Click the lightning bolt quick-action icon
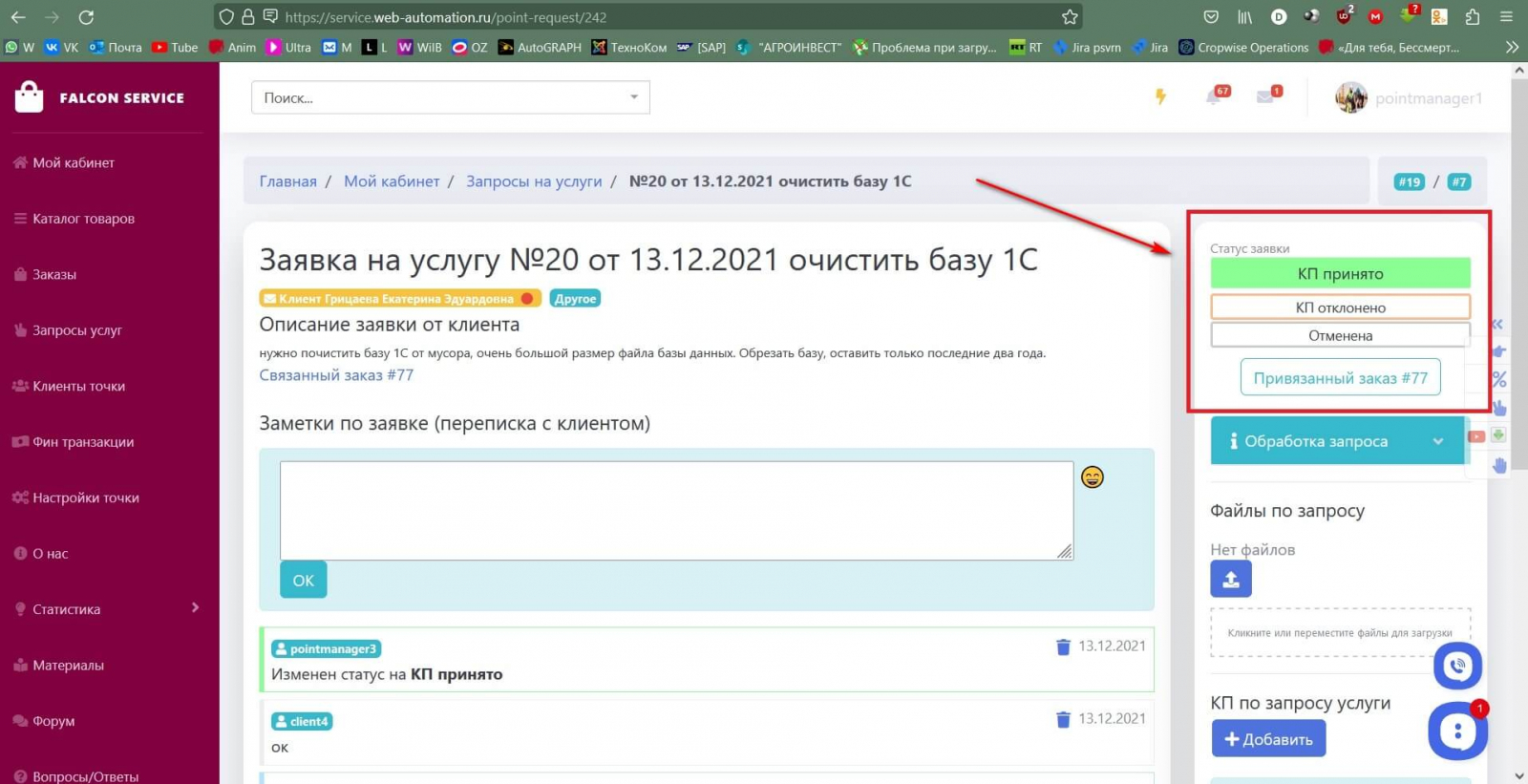Image resolution: width=1528 pixels, height=784 pixels. (1160, 96)
